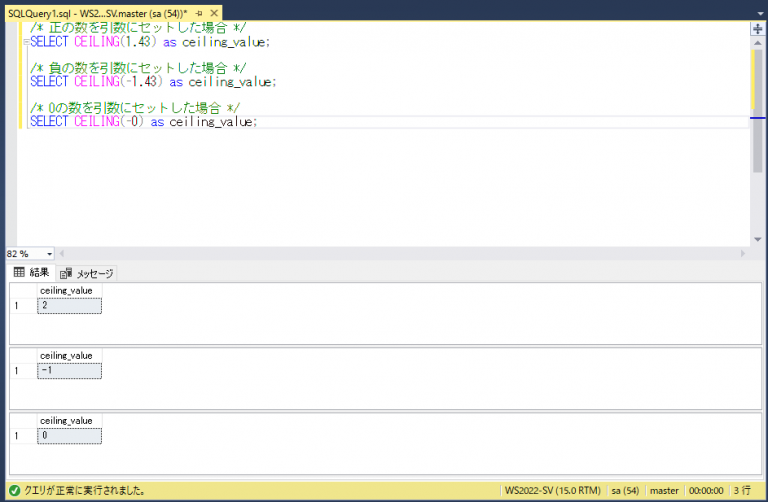Place cursor in the SELECT CEILING(1.43) line

pos(150,42)
